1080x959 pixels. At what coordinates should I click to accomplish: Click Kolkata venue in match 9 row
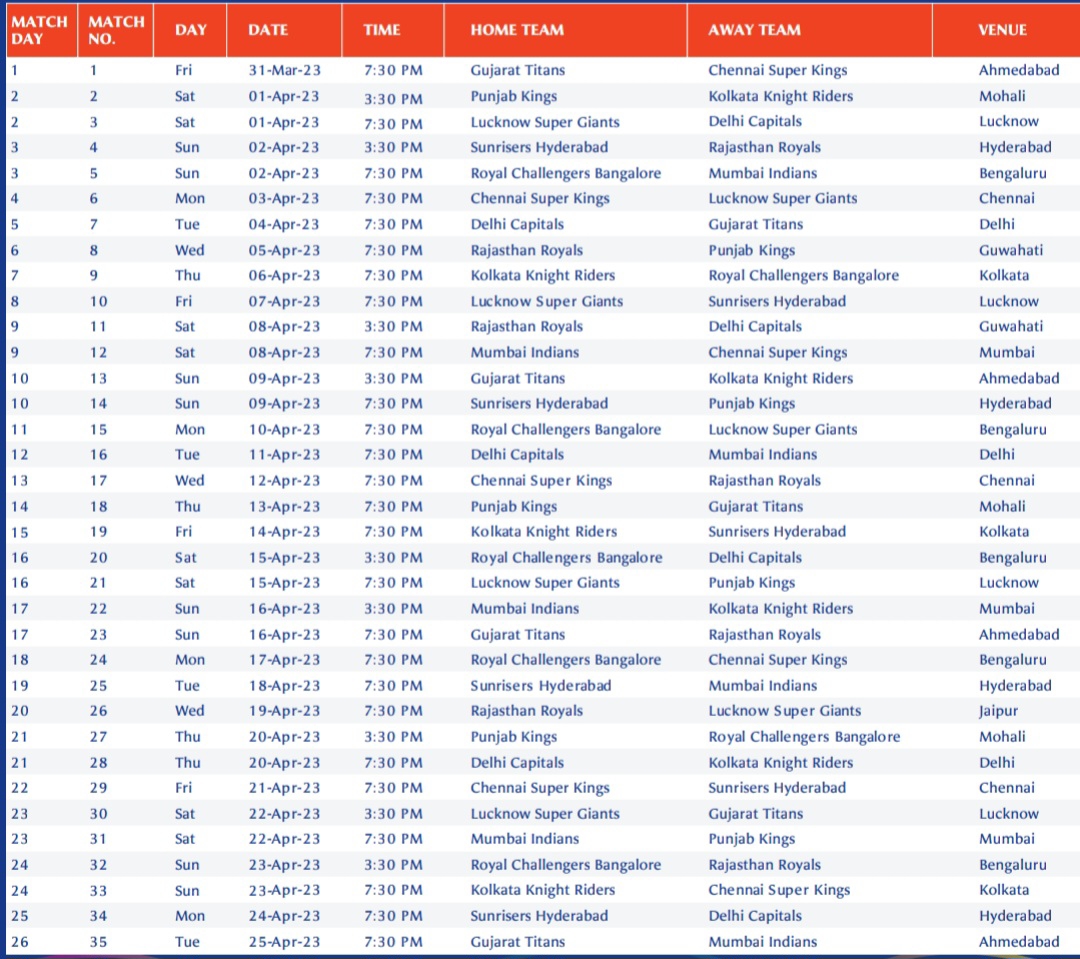1004,276
